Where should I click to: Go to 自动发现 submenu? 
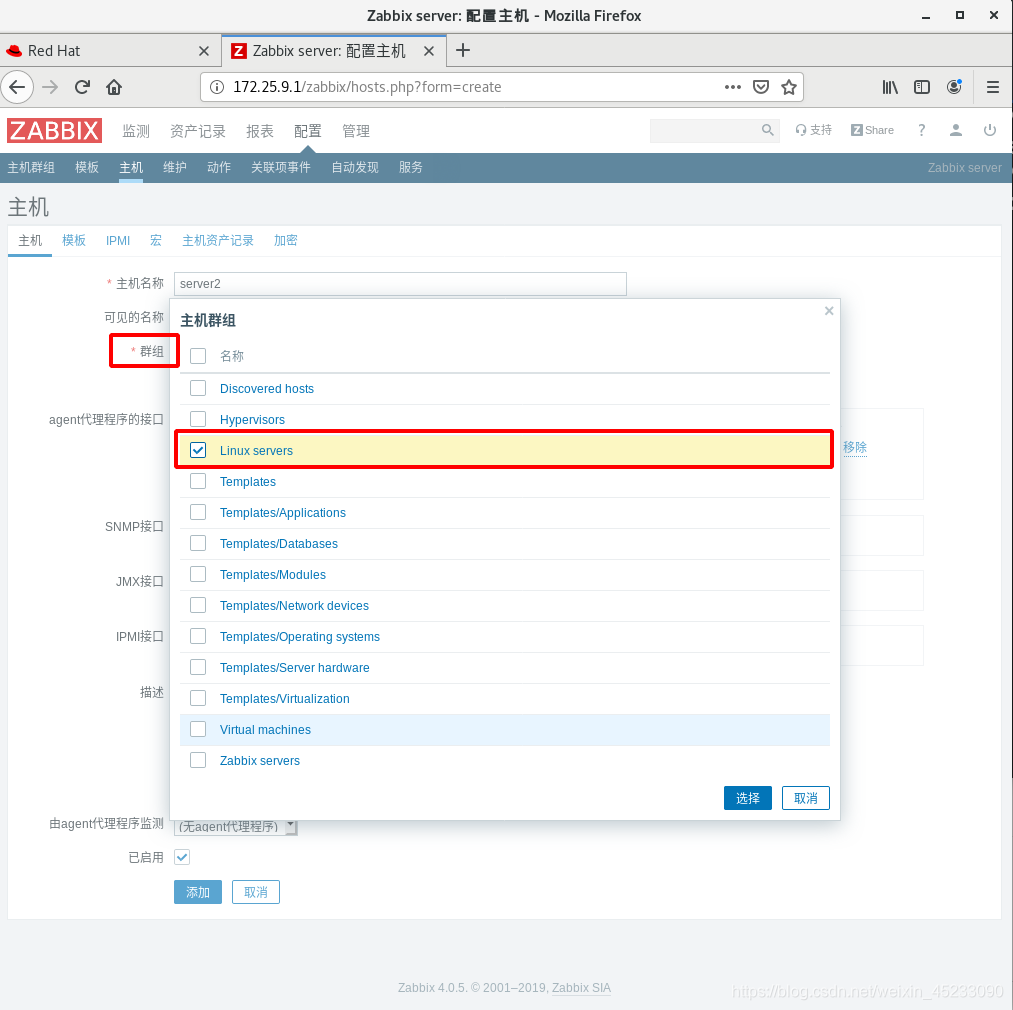click(355, 167)
